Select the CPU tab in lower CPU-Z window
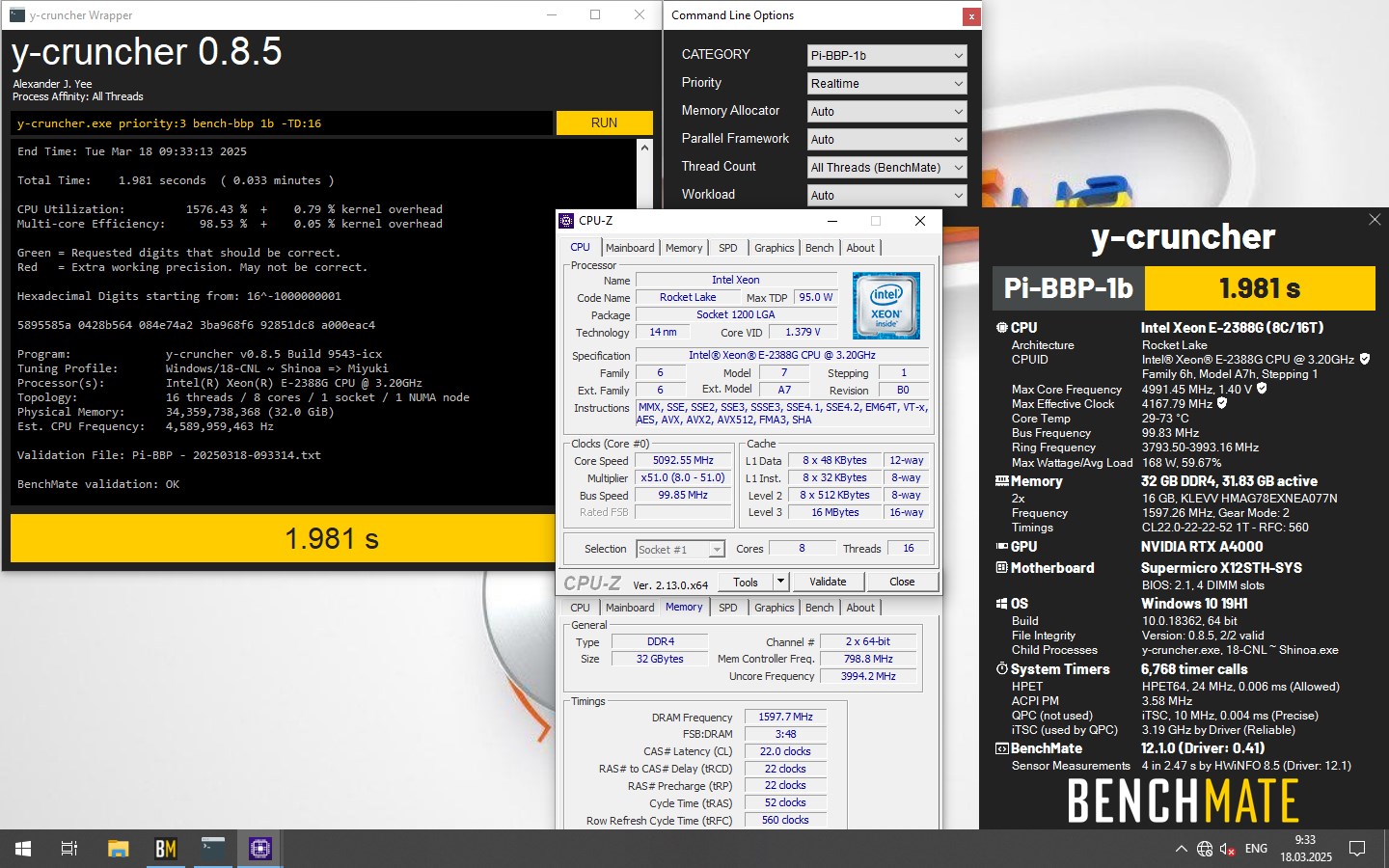 click(x=580, y=608)
